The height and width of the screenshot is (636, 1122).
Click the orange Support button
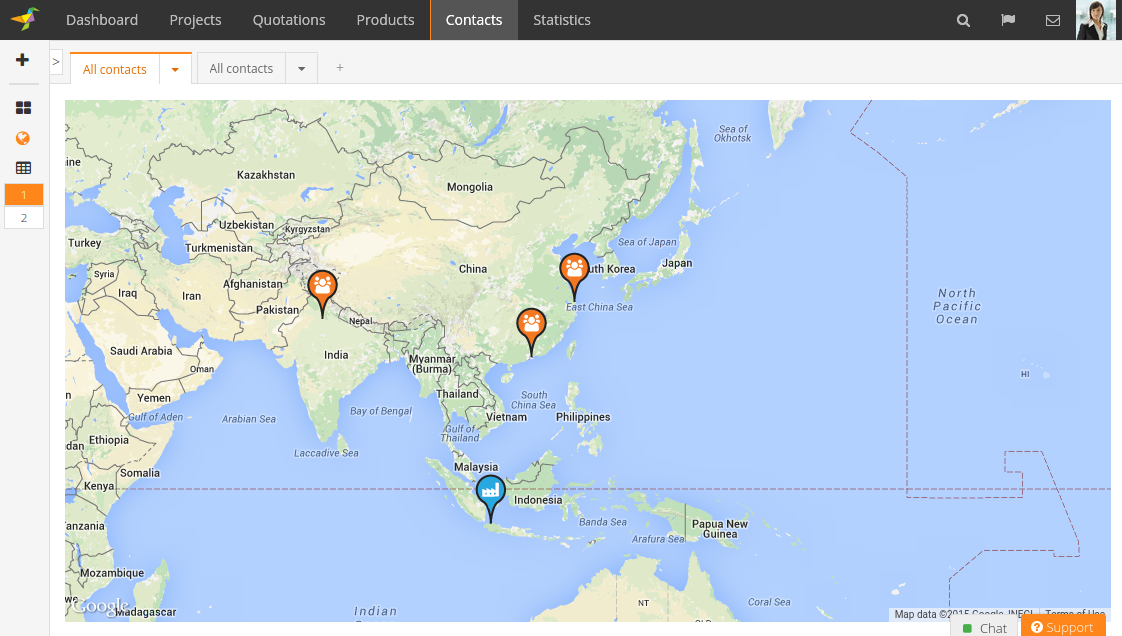(1062, 627)
